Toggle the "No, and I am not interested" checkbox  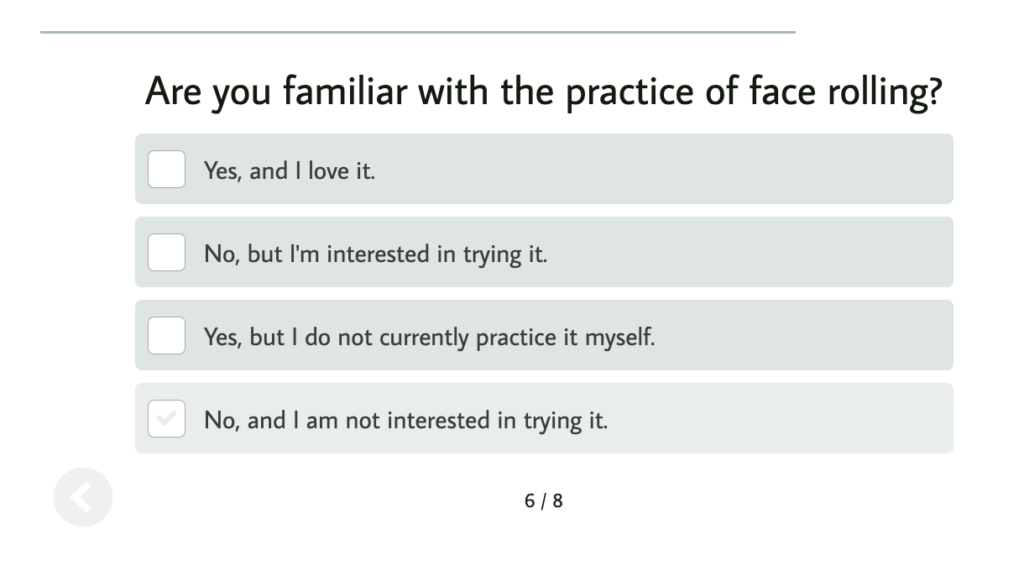coord(167,419)
